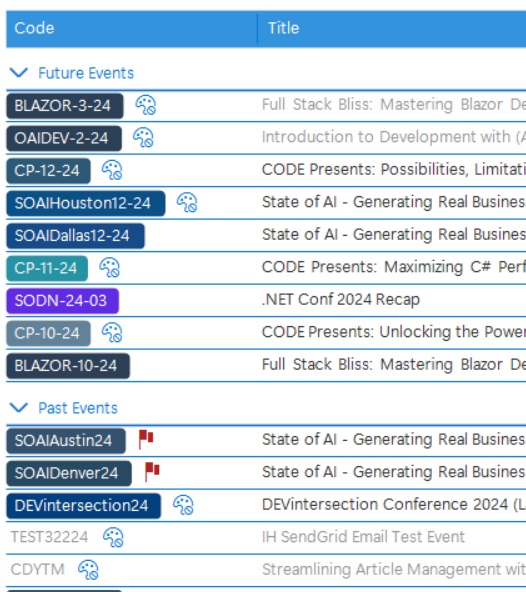This screenshot has height=592, width=526.
Task: Click the State of AI title in SOAIAustin24 row
Action: point(393,439)
